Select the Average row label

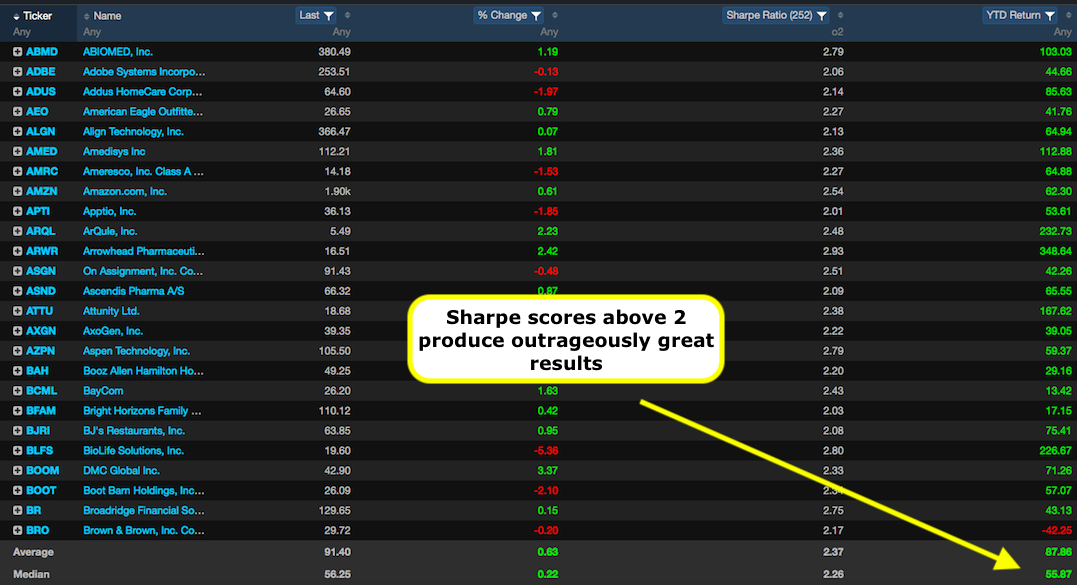click(33, 552)
